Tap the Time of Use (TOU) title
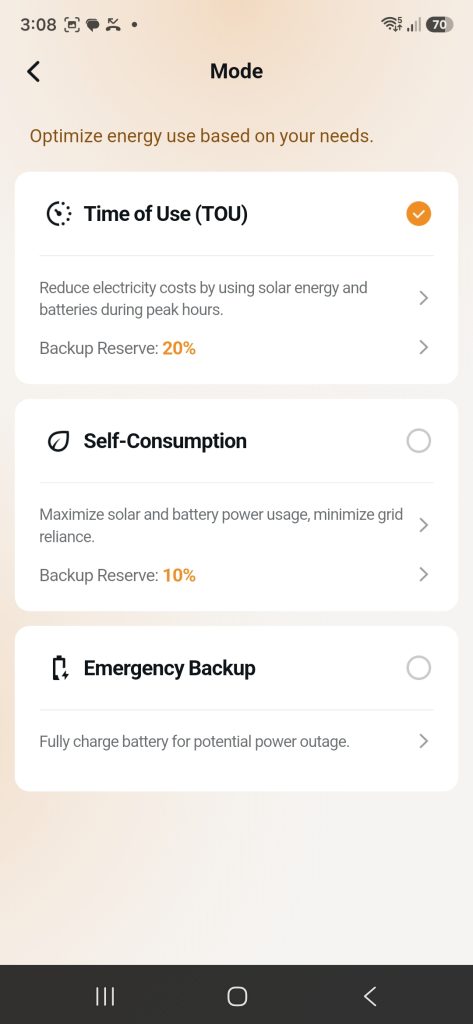 pos(166,214)
